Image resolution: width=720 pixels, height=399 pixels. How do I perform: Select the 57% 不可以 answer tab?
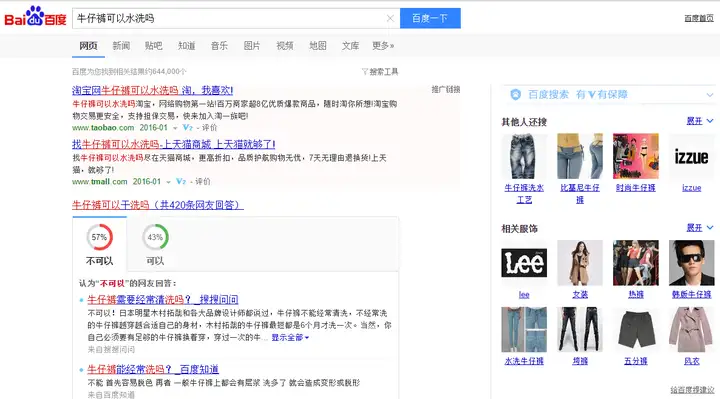pyautogui.click(x=100, y=243)
